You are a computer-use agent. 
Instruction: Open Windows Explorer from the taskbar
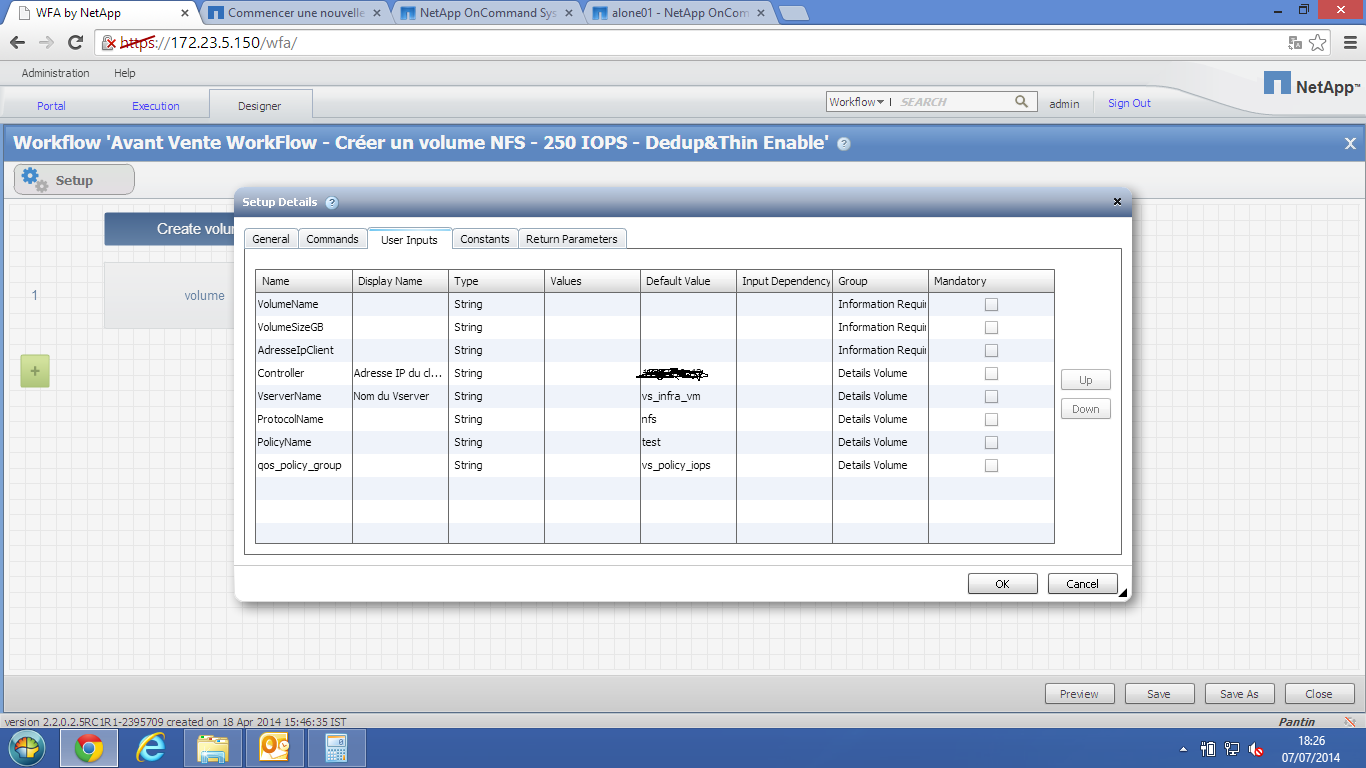click(x=213, y=748)
